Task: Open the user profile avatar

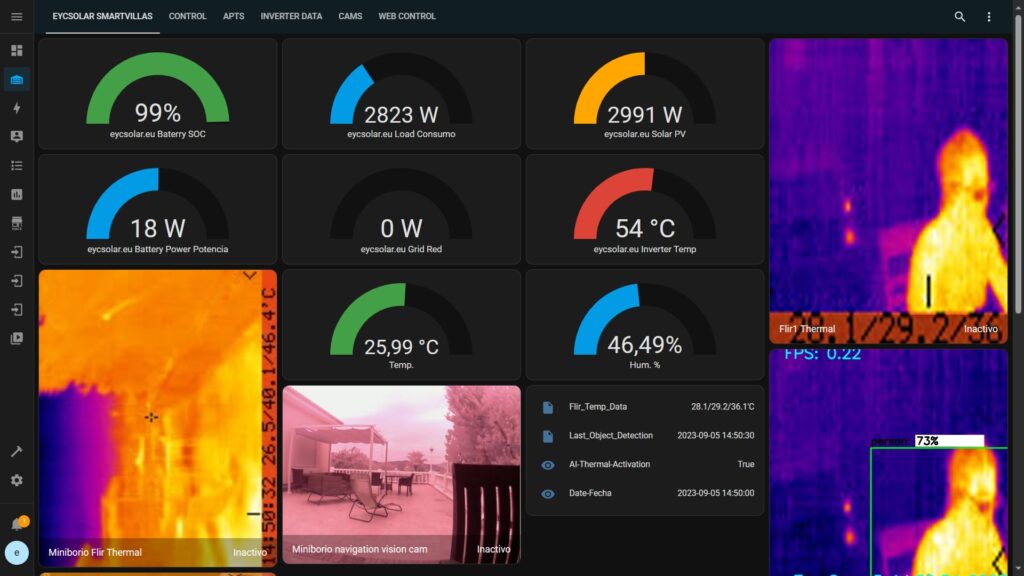Action: tap(16, 552)
